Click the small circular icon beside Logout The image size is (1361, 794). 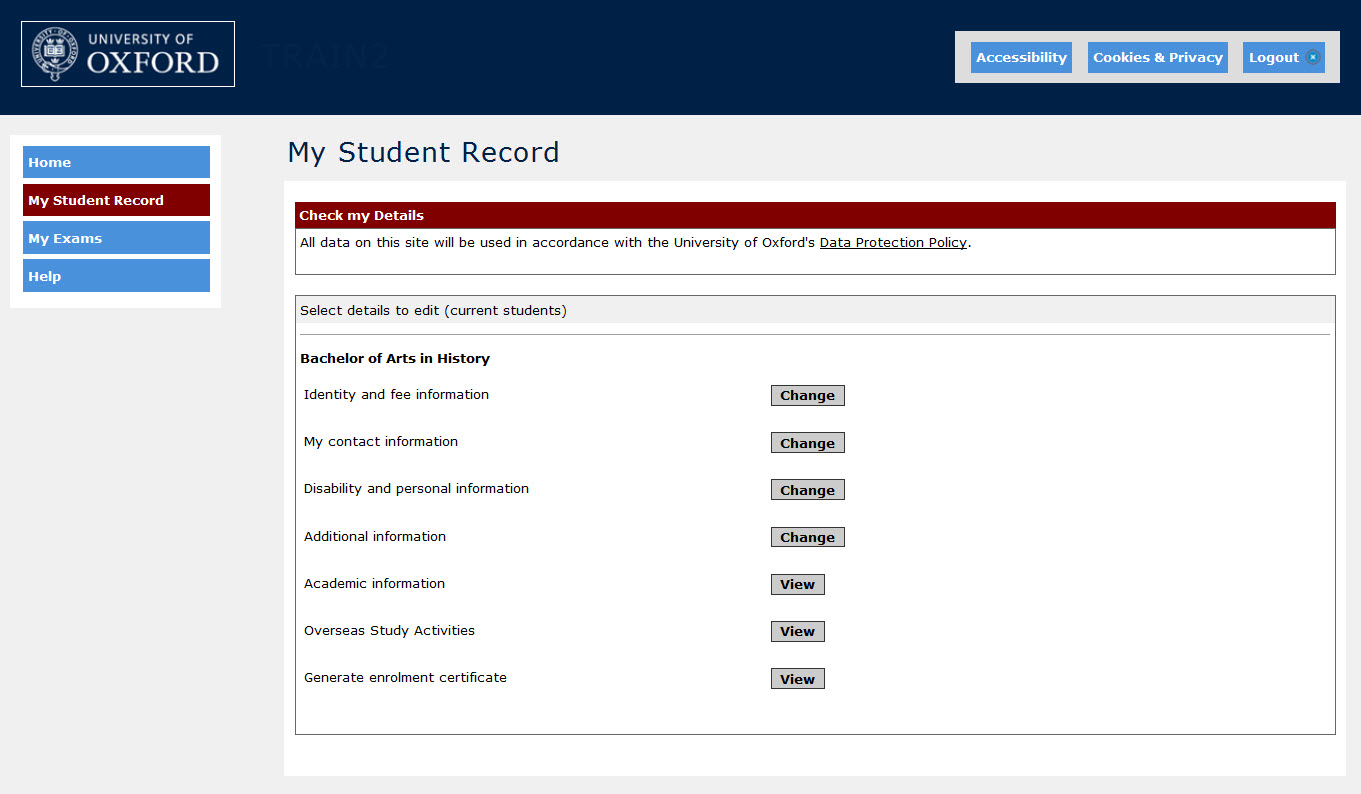[x=1313, y=57]
